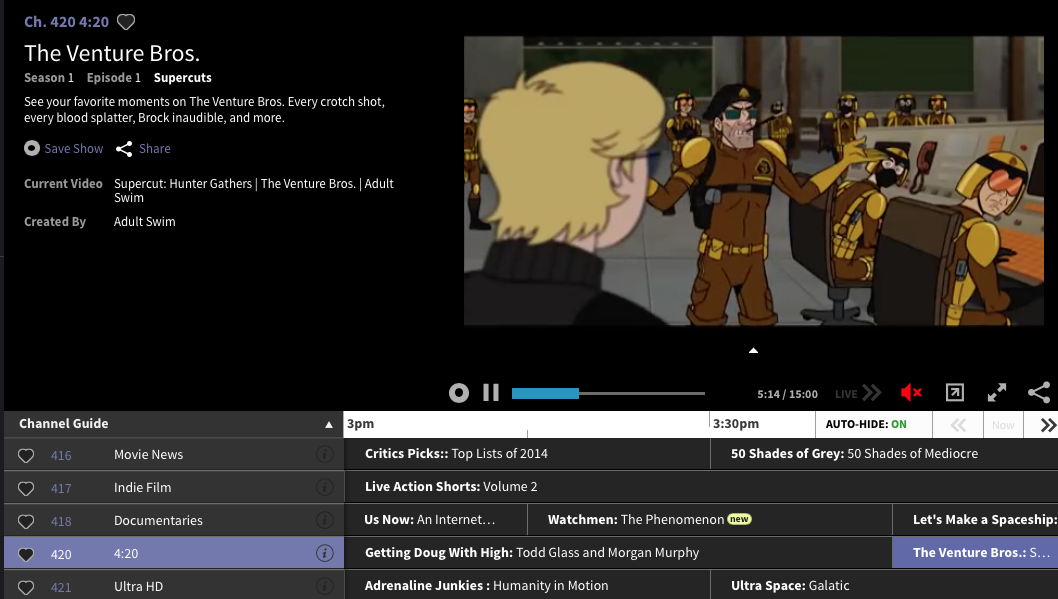Image resolution: width=1058 pixels, height=599 pixels.
Task: Open the Share link under description
Action: tap(155, 148)
